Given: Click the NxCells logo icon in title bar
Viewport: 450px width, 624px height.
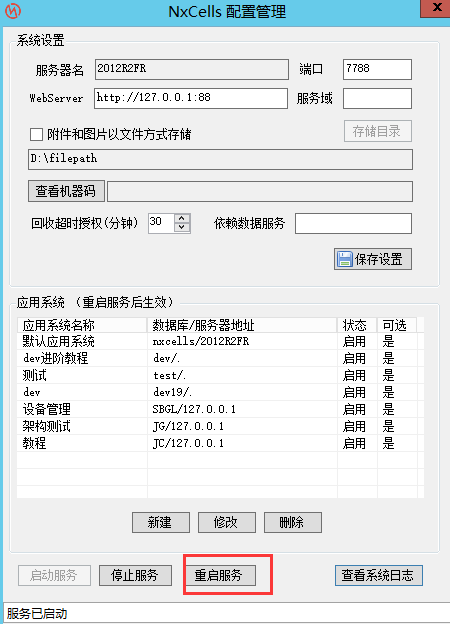Looking at the screenshot, I should [x=13, y=11].
